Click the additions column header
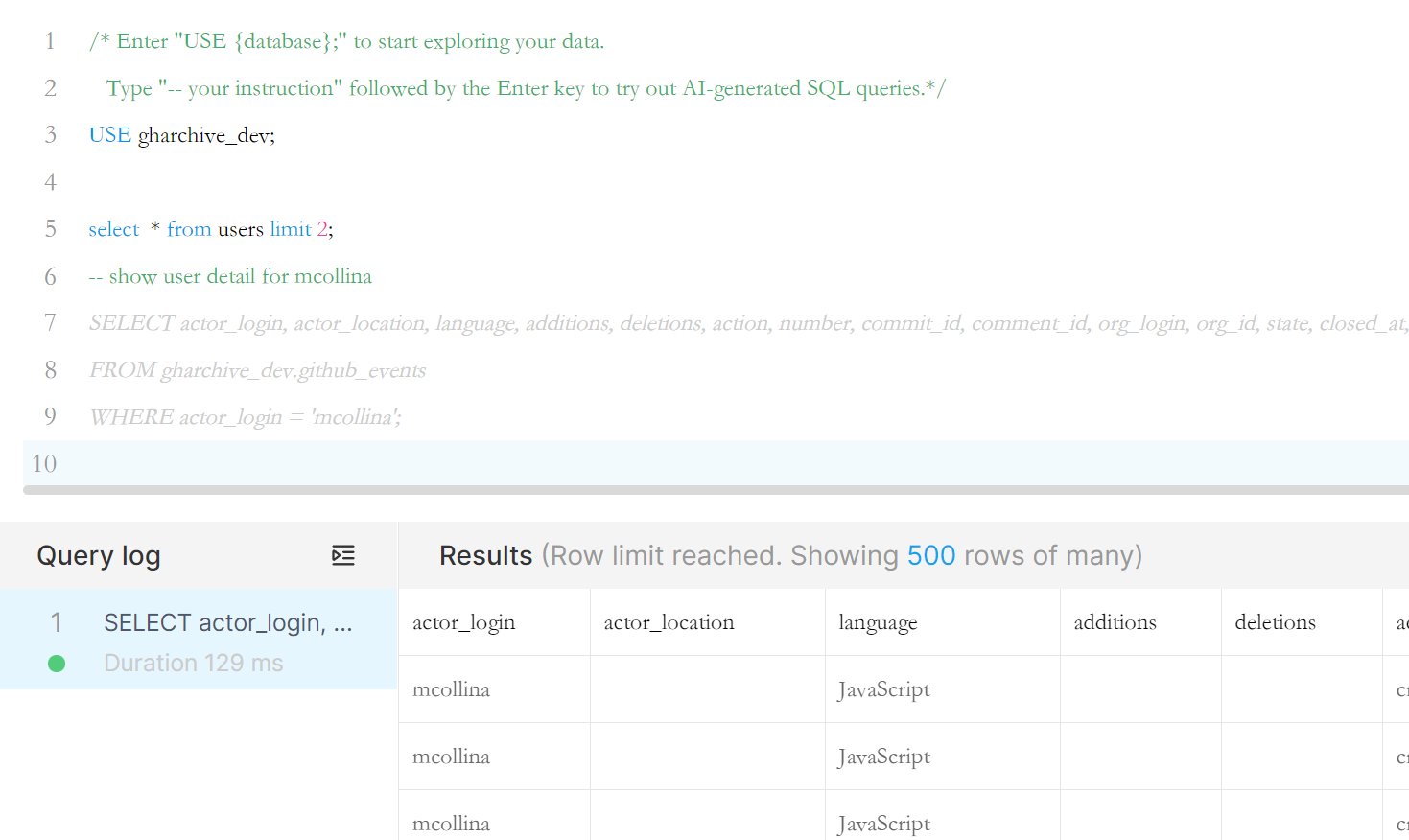Viewport: 1409px width, 840px height. tap(1114, 622)
